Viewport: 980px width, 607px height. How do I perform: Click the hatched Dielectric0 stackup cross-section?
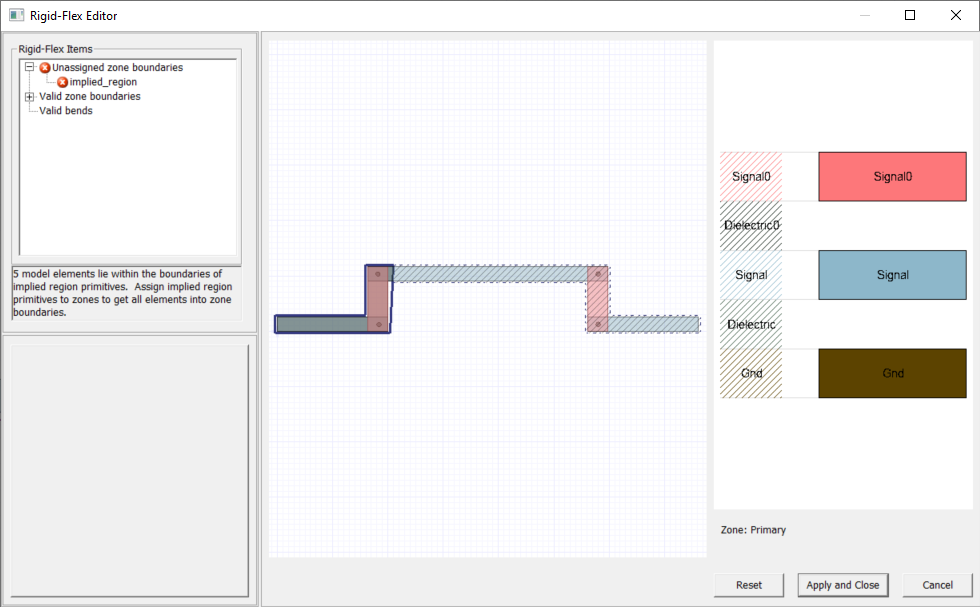point(750,225)
